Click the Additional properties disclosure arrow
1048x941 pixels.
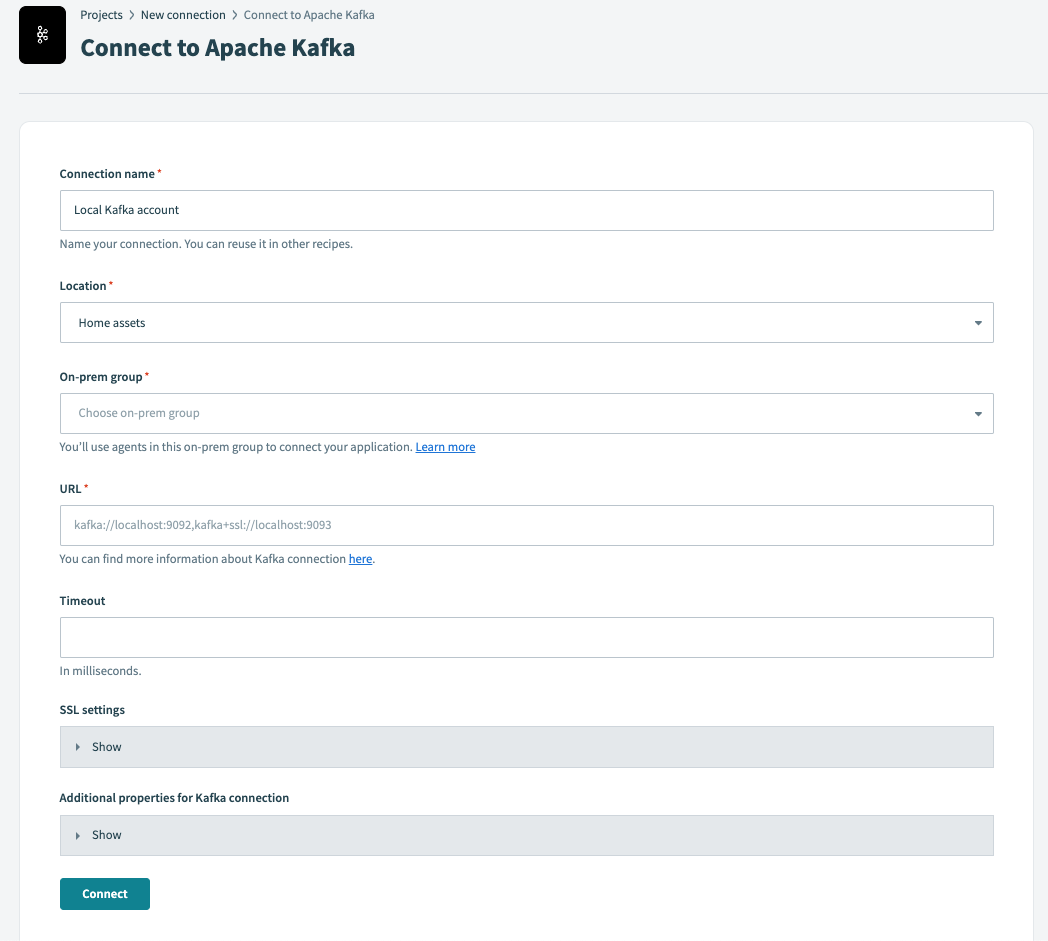point(78,834)
